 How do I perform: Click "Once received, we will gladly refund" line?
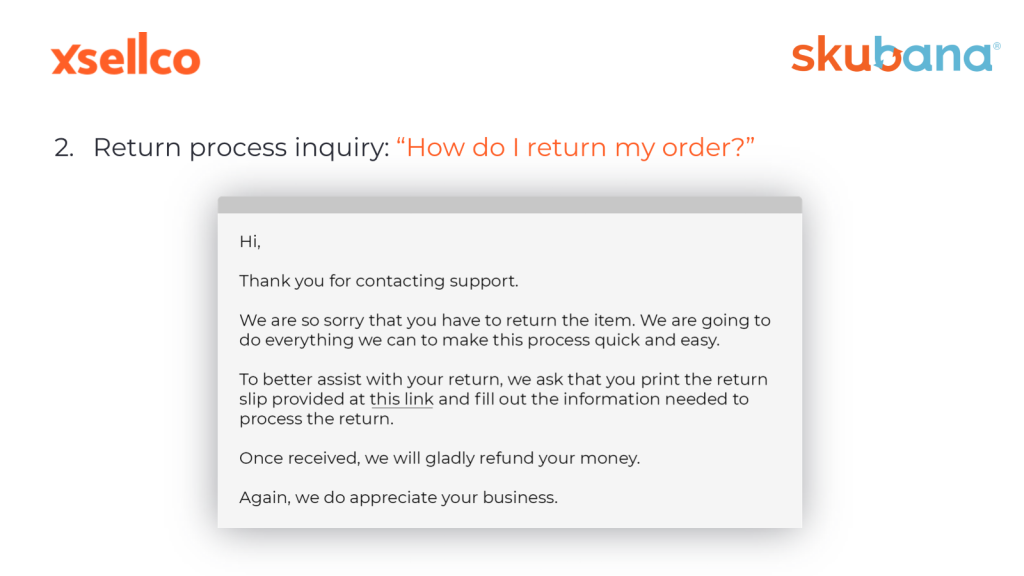tap(440, 458)
